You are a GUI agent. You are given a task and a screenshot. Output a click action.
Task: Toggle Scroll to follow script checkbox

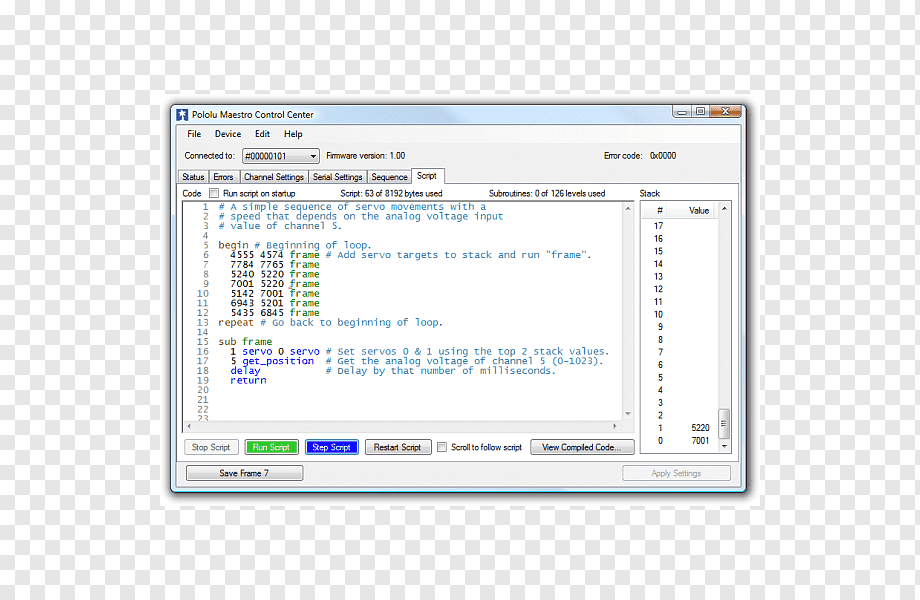[442, 447]
